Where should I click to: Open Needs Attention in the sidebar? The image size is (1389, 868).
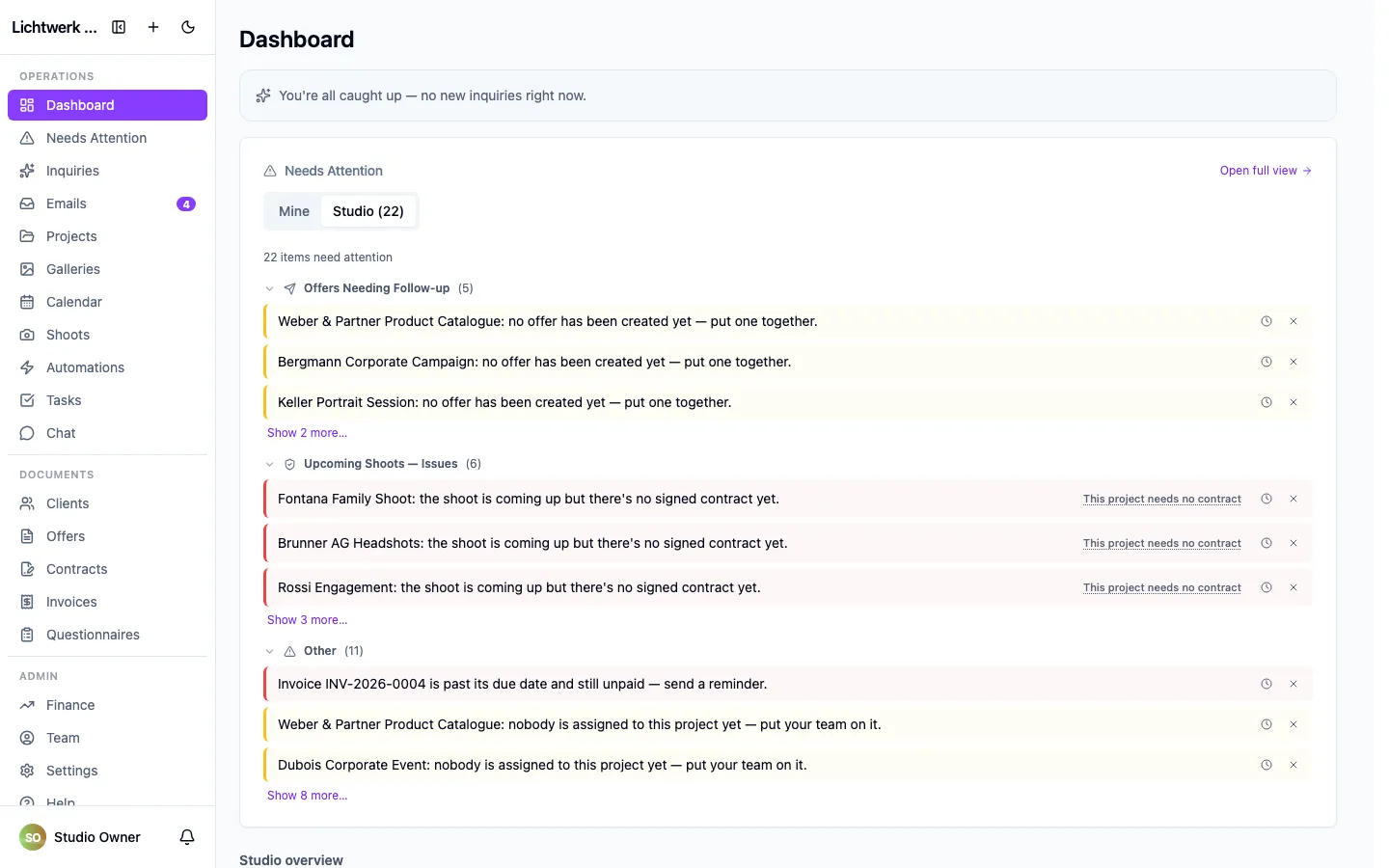[107, 138]
